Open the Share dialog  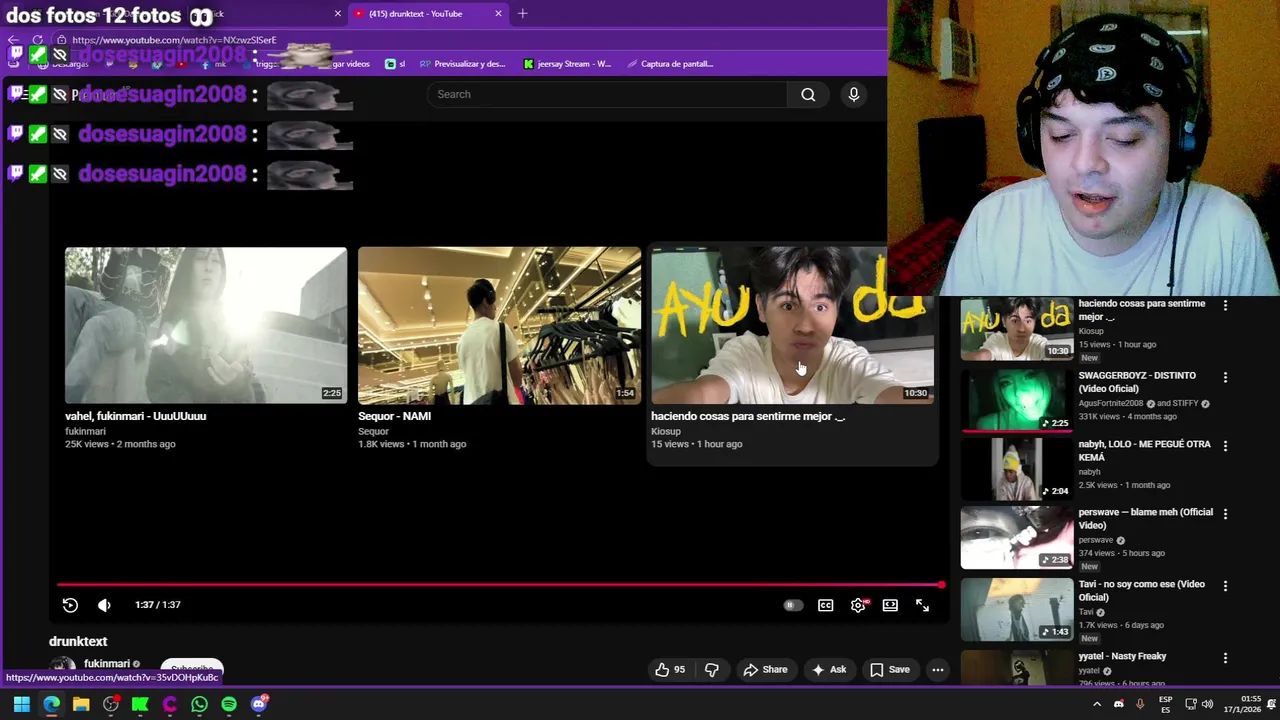coord(765,670)
